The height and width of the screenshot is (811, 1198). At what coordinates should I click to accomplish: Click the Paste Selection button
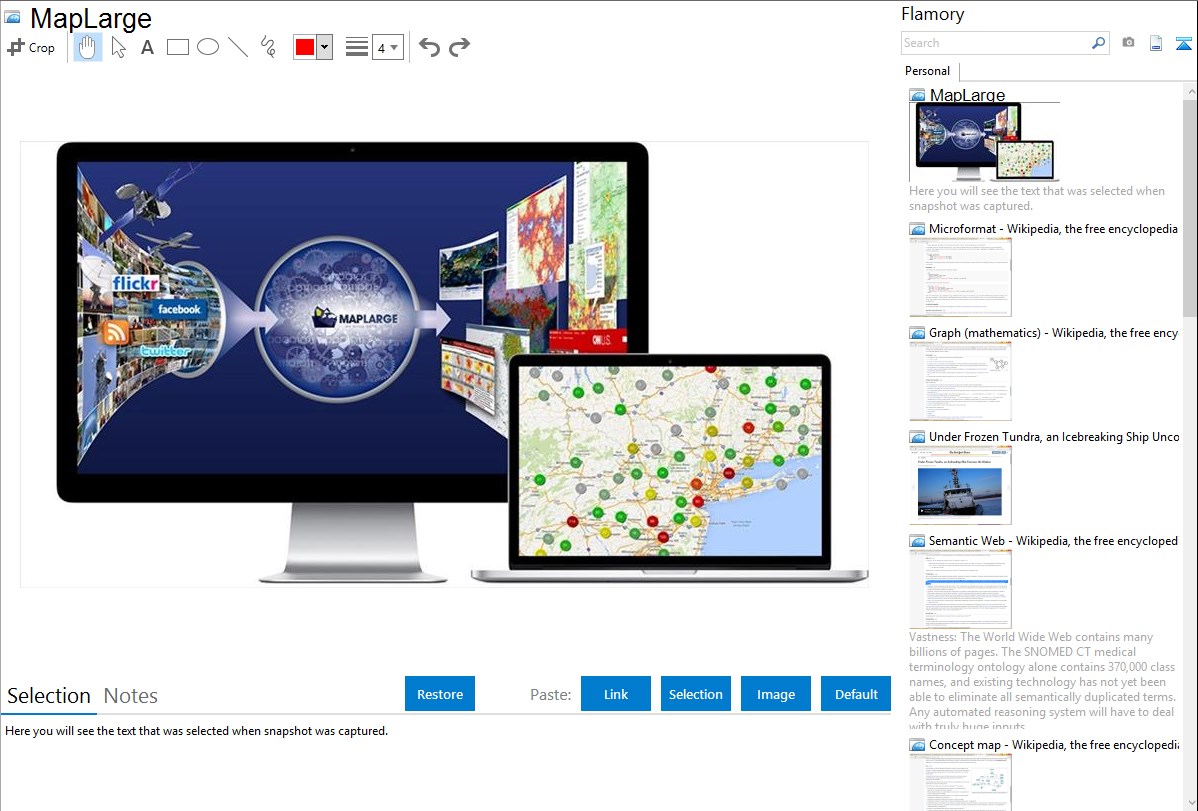(x=695, y=694)
